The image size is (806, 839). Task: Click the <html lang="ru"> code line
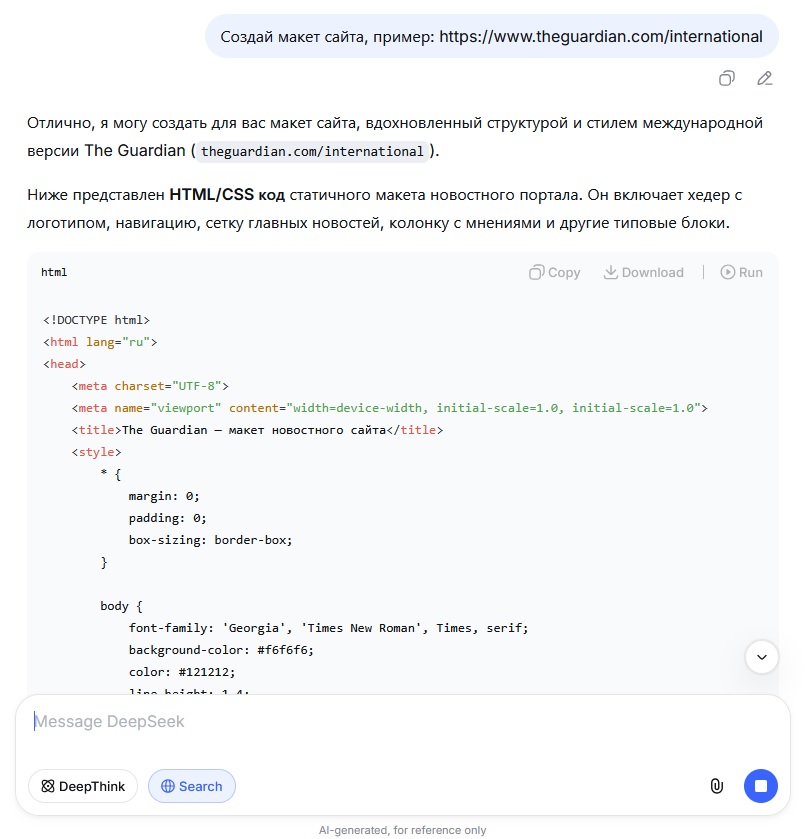pyautogui.click(x=100, y=342)
